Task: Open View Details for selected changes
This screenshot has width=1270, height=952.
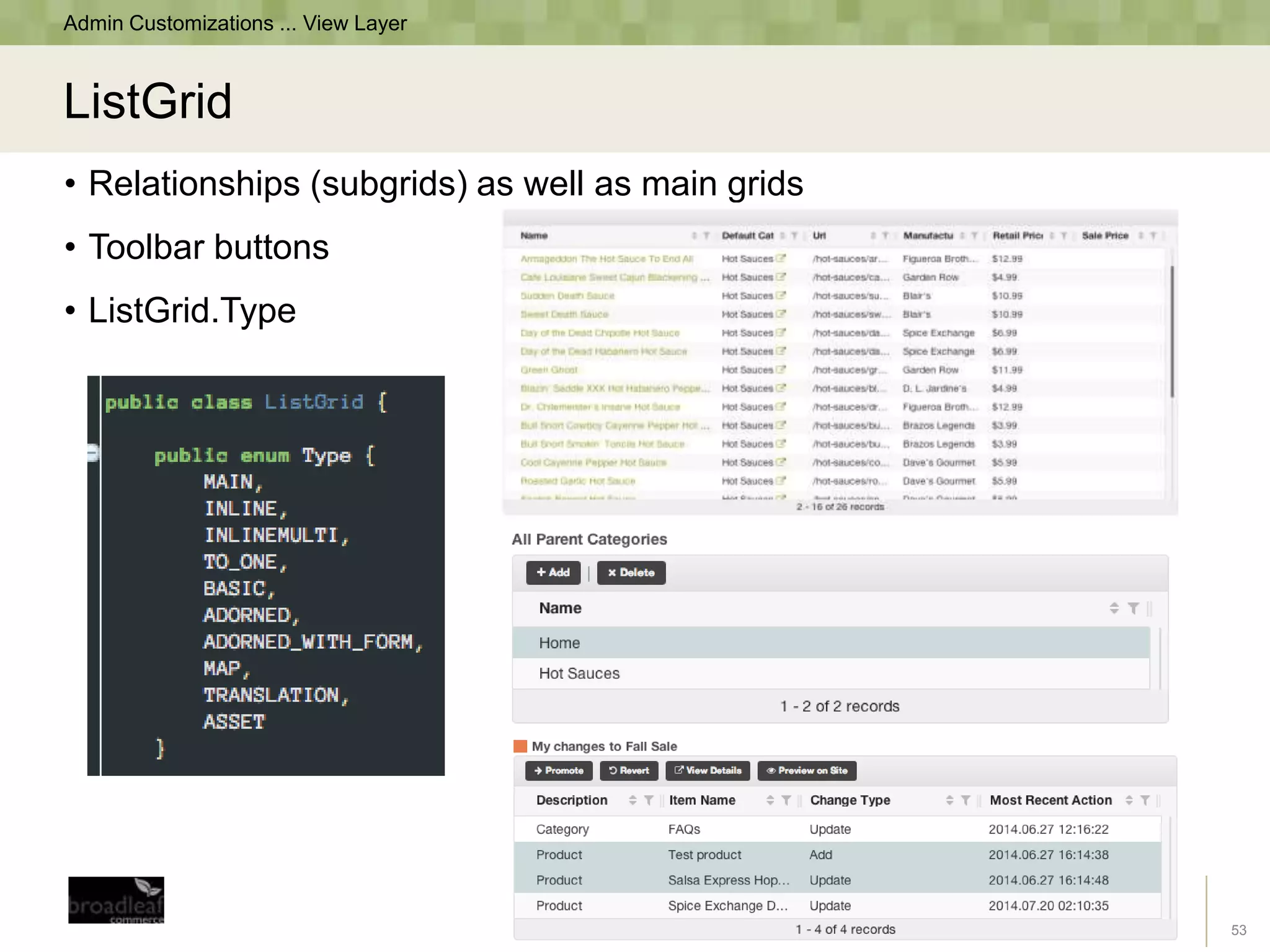Action: (x=708, y=770)
